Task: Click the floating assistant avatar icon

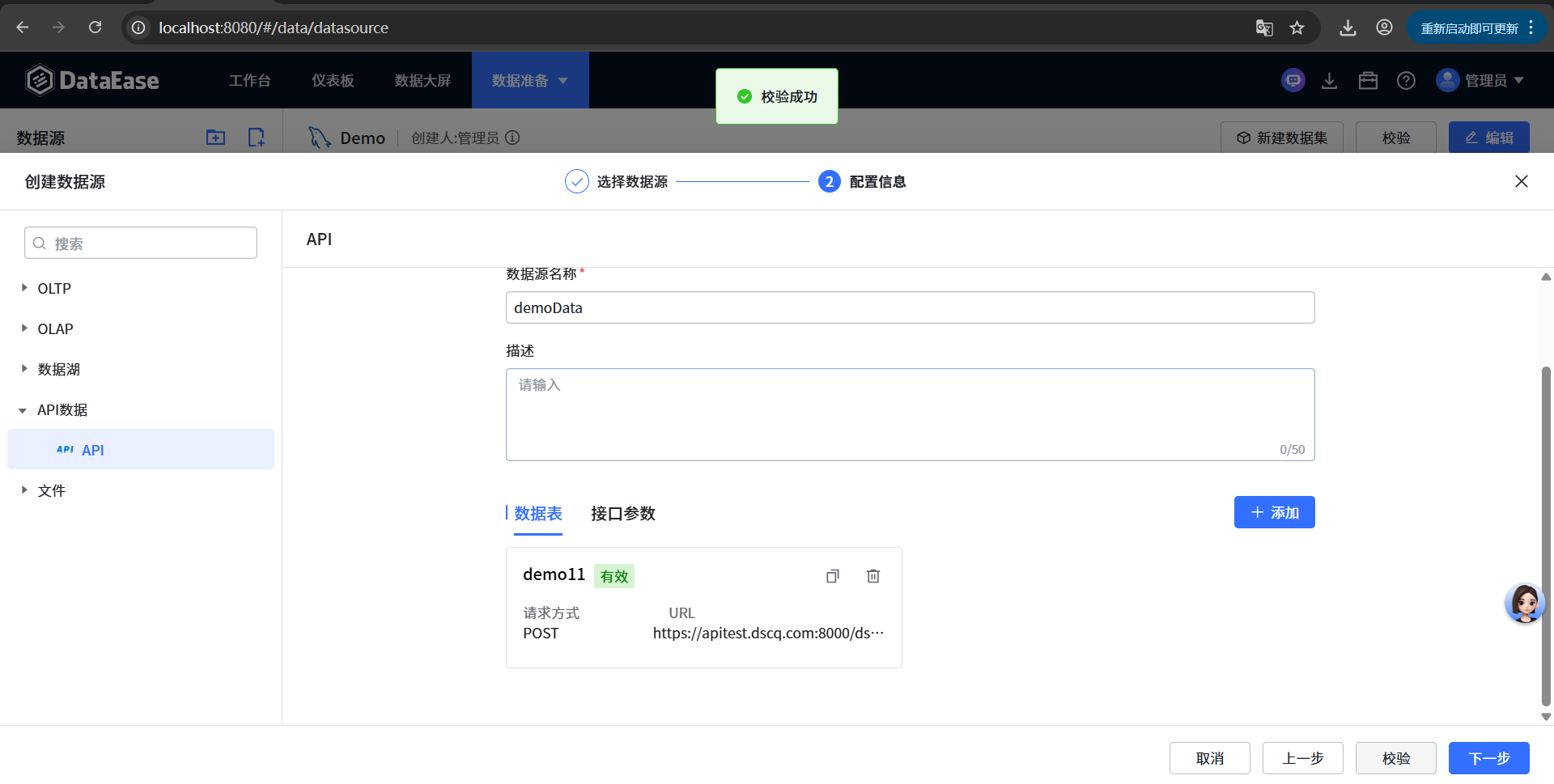Action: point(1524,604)
